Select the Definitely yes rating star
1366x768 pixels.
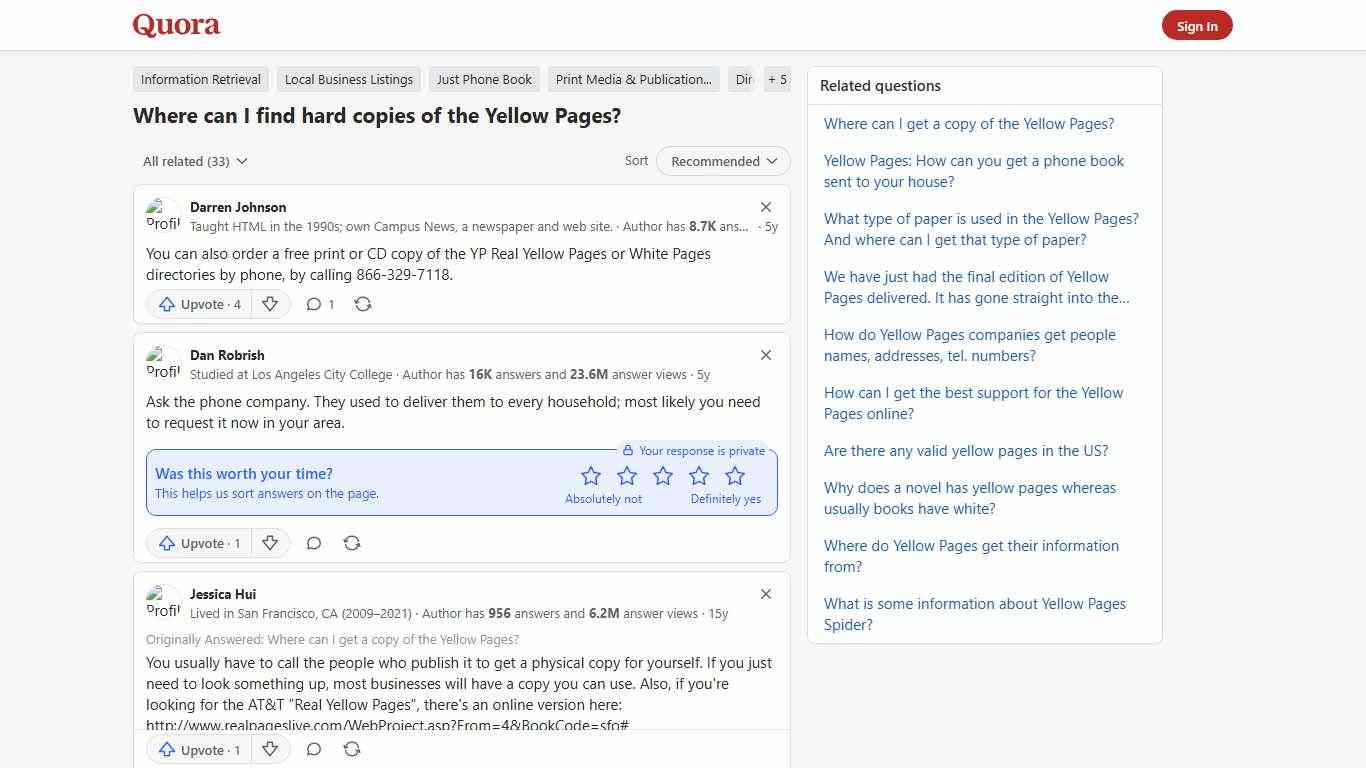735,476
